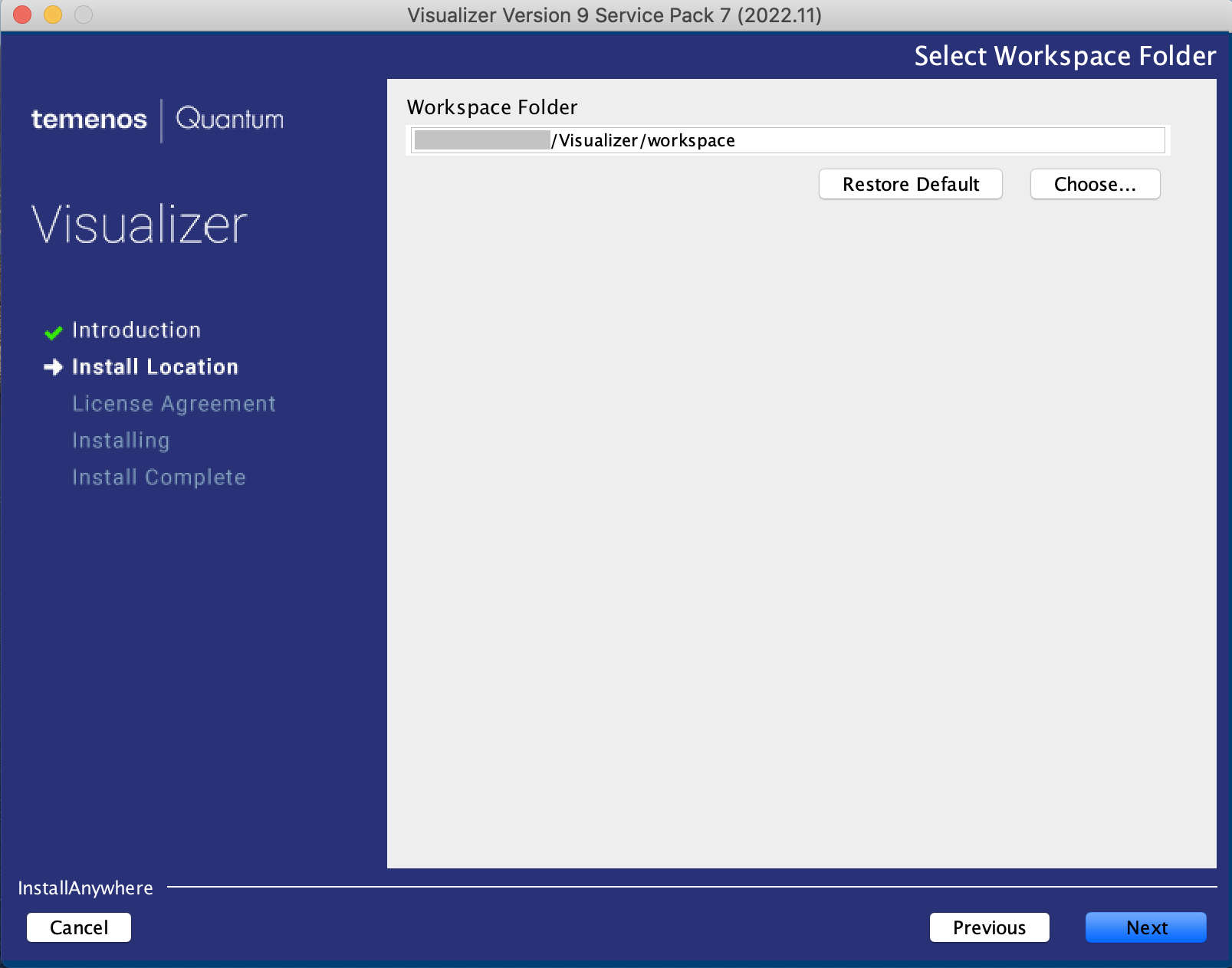This screenshot has height=968, width=1232.
Task: Select the License Agreement step
Action: point(174,404)
